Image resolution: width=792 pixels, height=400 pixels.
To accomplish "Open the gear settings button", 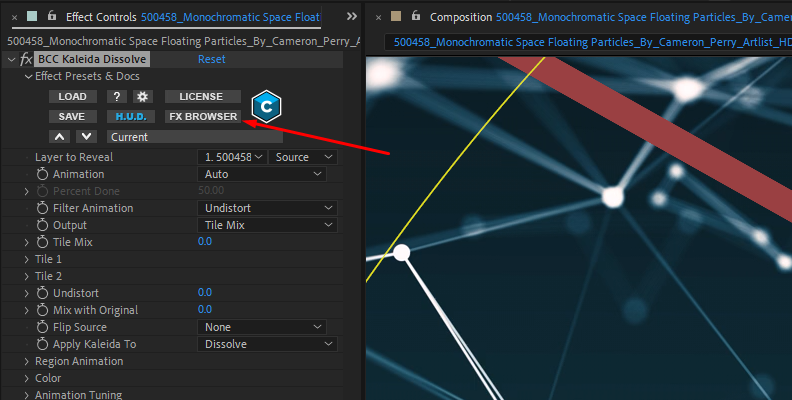I will click(x=142, y=96).
